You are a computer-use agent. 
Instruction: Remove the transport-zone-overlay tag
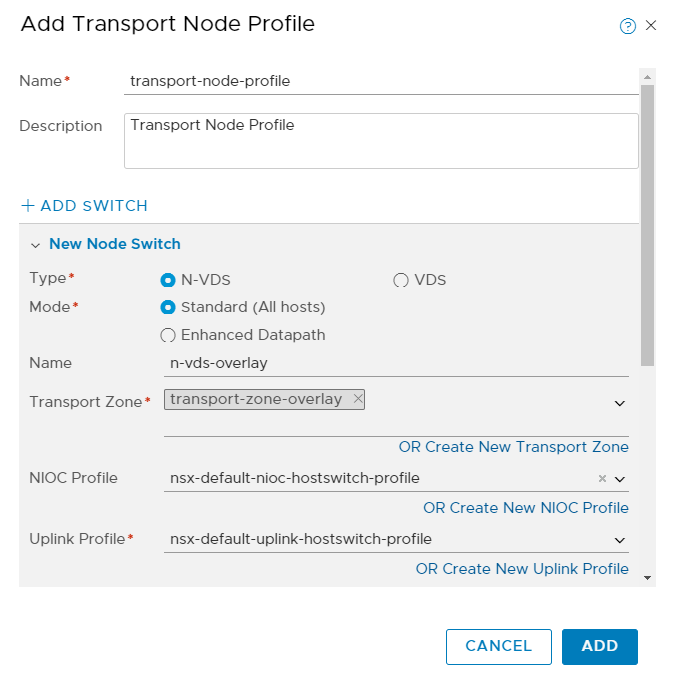pos(358,399)
